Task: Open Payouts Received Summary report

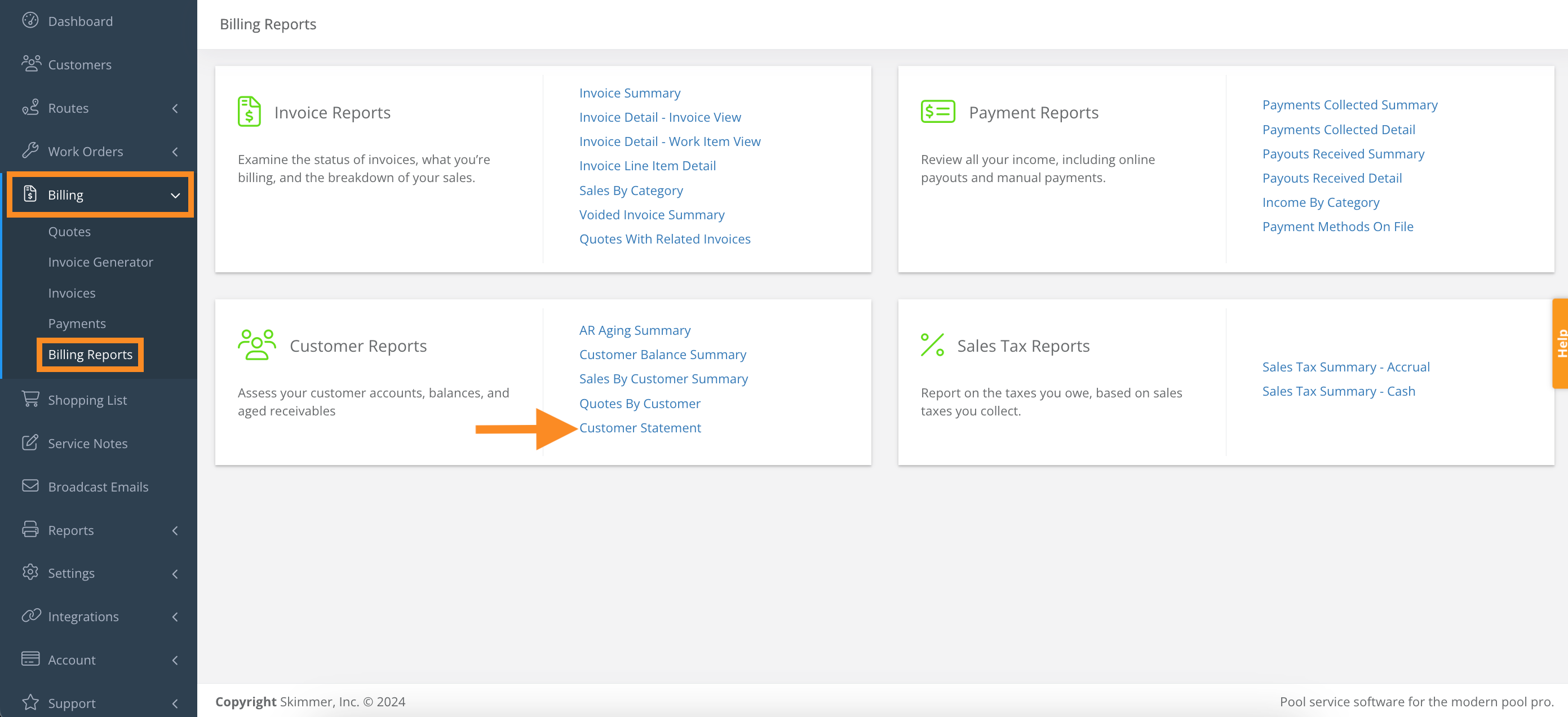Action: pyautogui.click(x=1343, y=153)
